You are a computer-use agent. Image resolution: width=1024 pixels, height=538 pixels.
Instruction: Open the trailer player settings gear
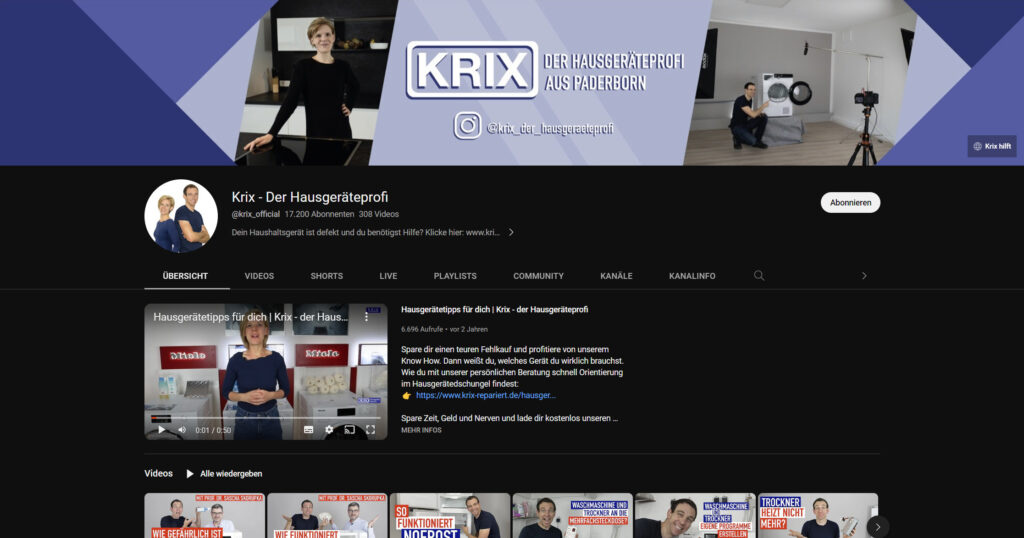coord(329,430)
